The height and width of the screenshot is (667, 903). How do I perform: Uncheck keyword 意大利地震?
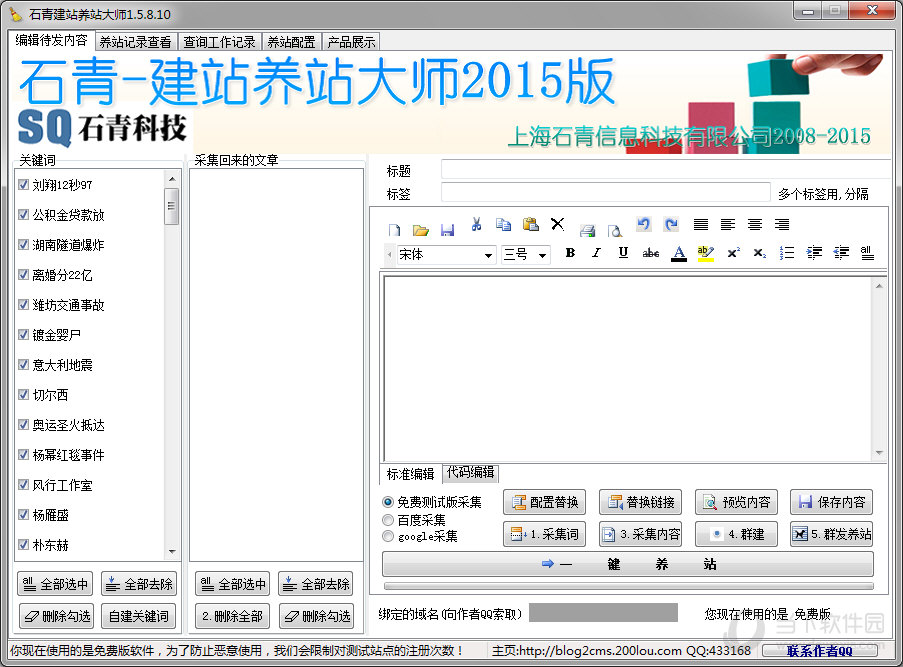click(x=24, y=364)
